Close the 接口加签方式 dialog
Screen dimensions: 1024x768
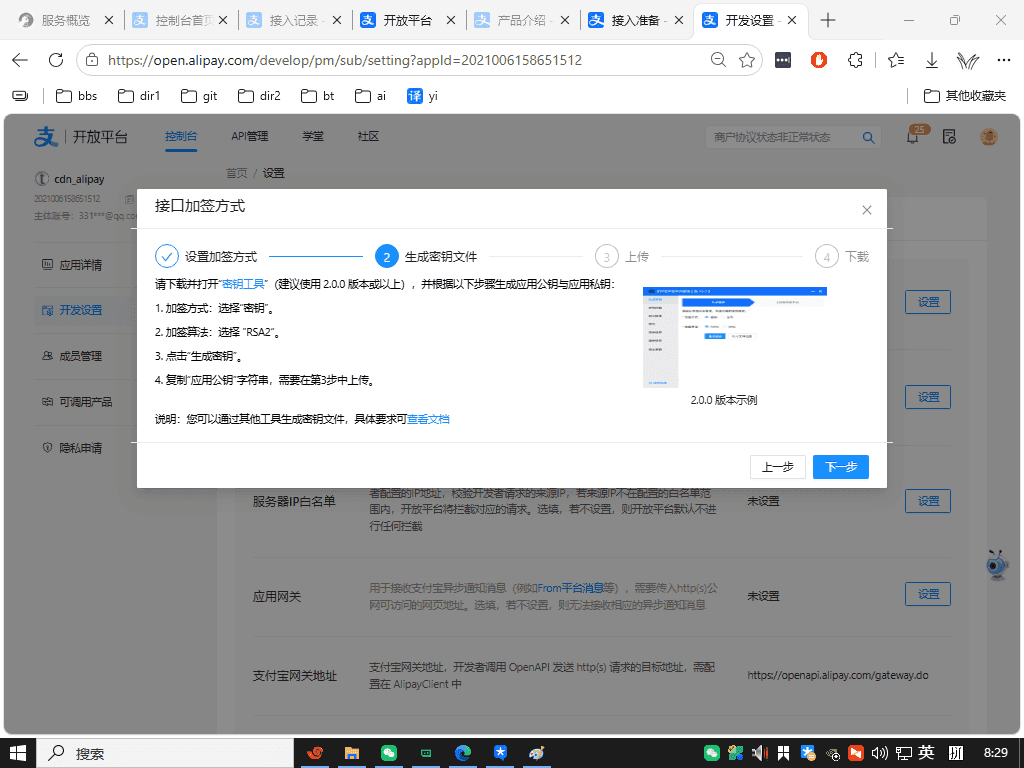pos(867,210)
